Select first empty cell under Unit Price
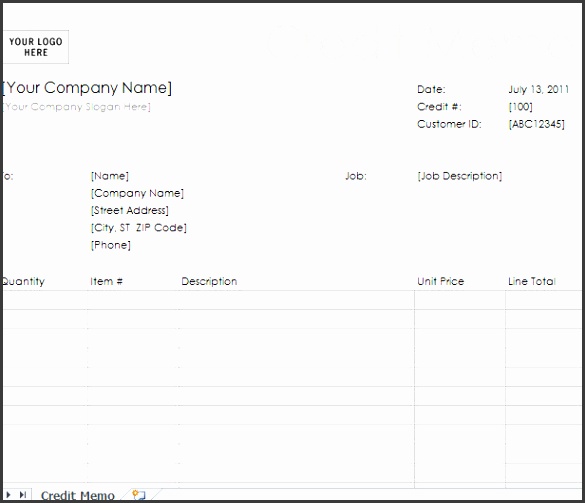Image resolution: width=585 pixels, height=503 pixels. coord(460,300)
